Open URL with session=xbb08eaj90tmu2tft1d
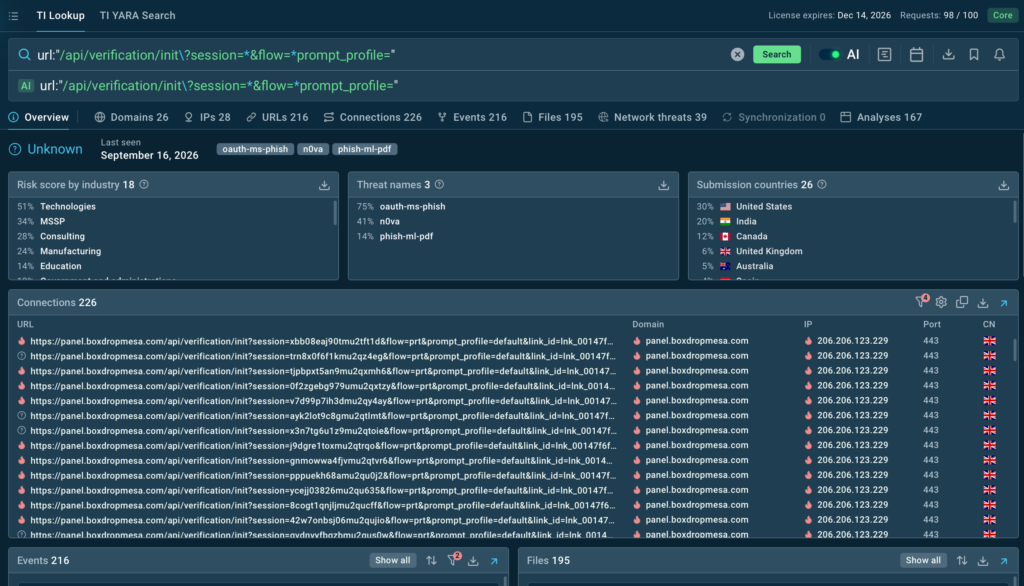The image size is (1024, 586). pos(322,341)
